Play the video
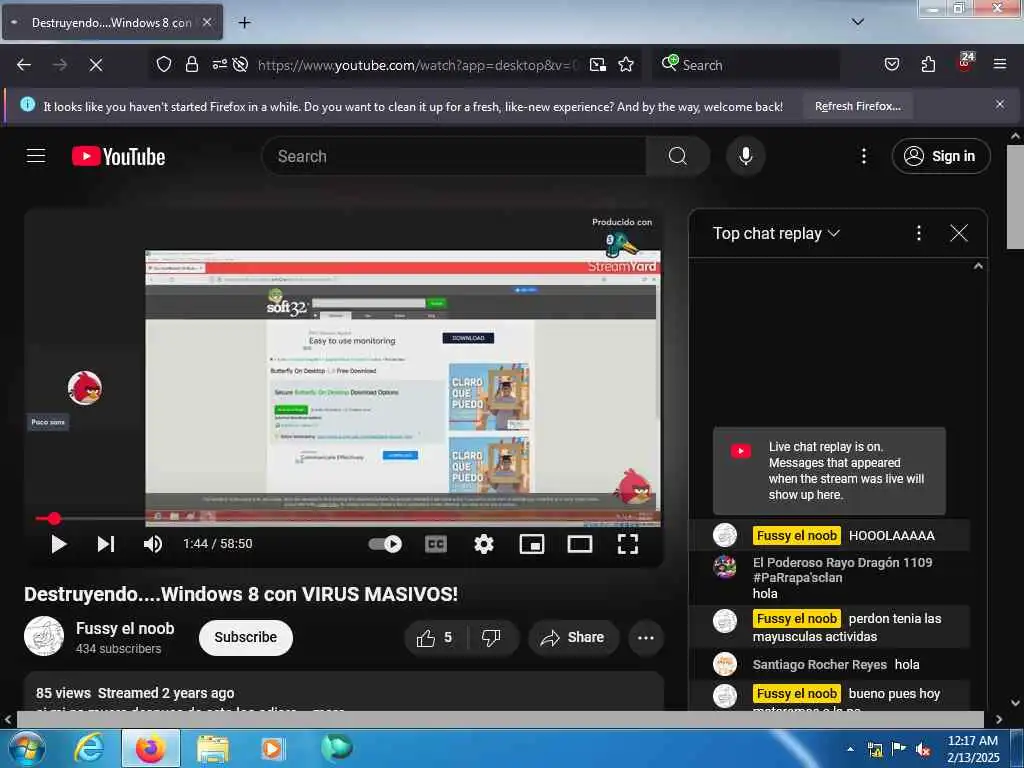 (59, 544)
